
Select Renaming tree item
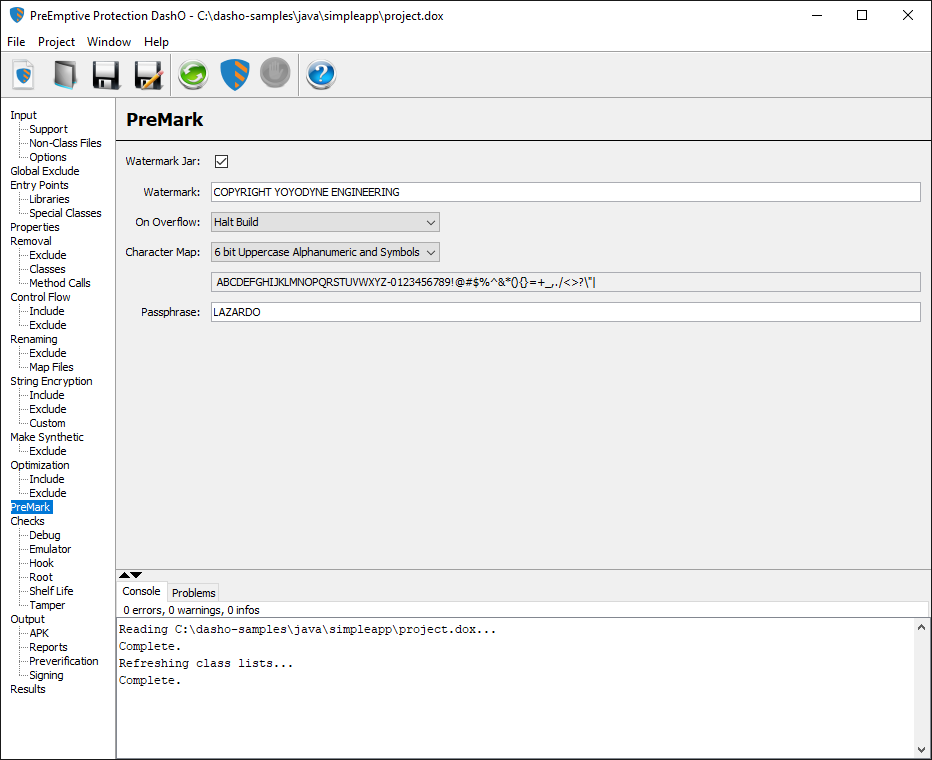point(34,339)
